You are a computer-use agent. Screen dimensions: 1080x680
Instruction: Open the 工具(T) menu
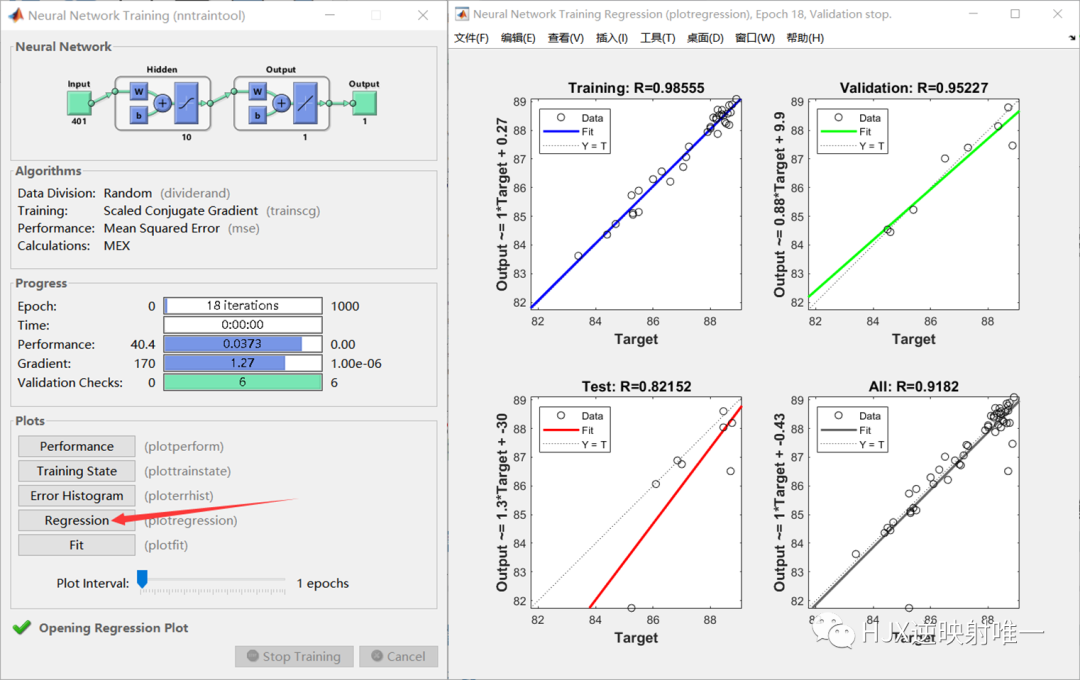click(x=657, y=38)
